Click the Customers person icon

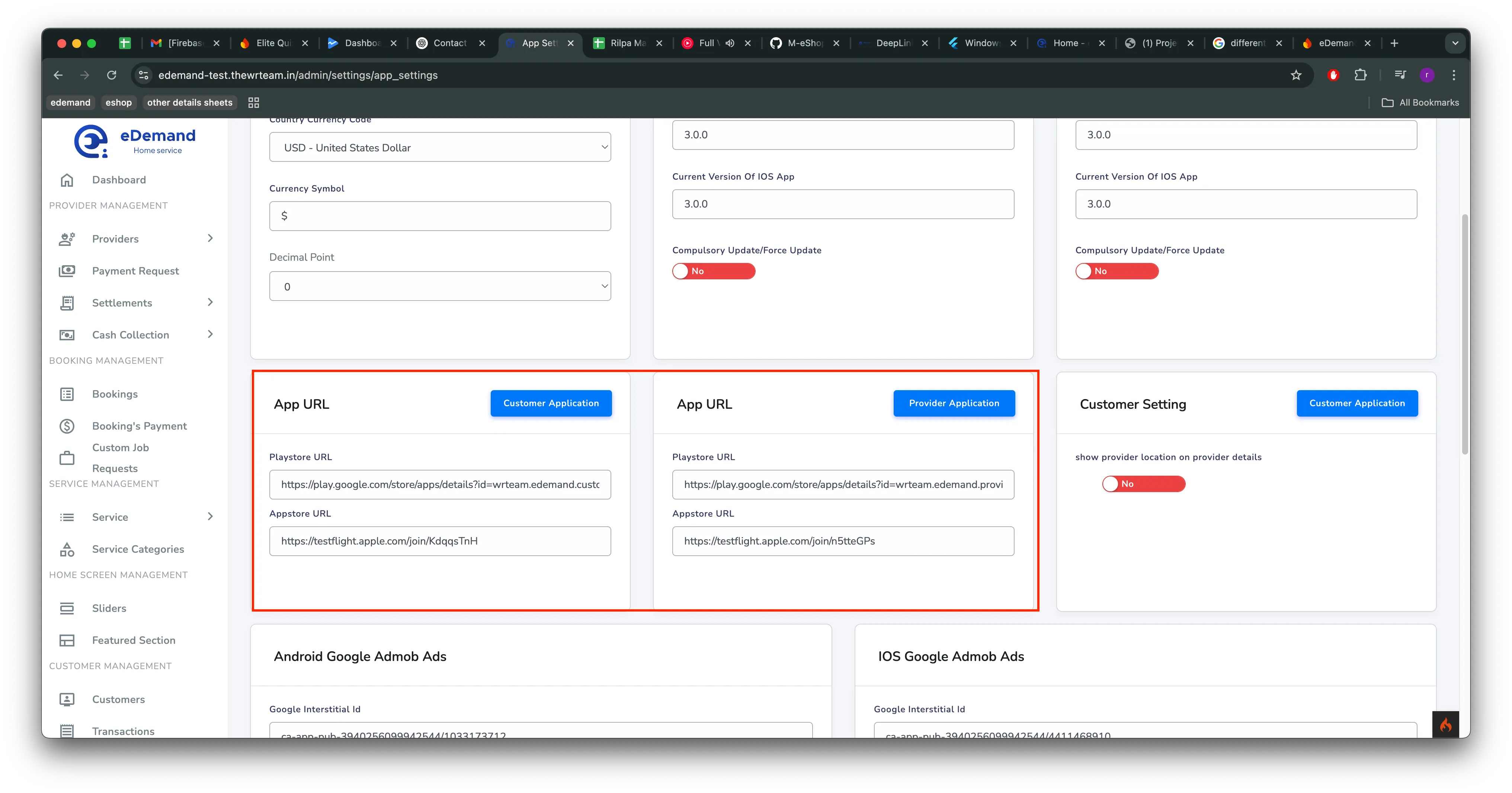[67, 699]
